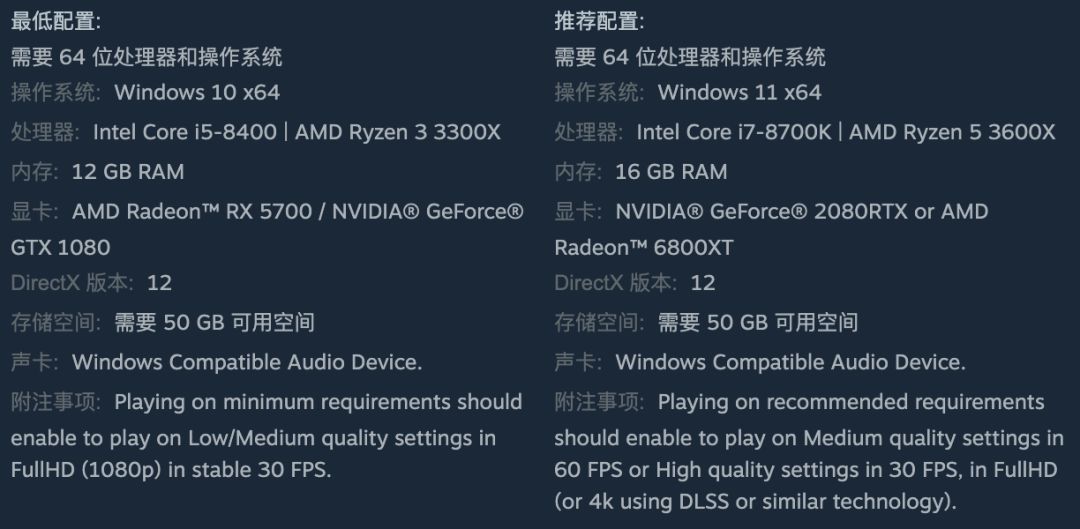This screenshot has width=1080, height=529.
Task: Click the Radeon 6800XT text
Action: tap(644, 247)
